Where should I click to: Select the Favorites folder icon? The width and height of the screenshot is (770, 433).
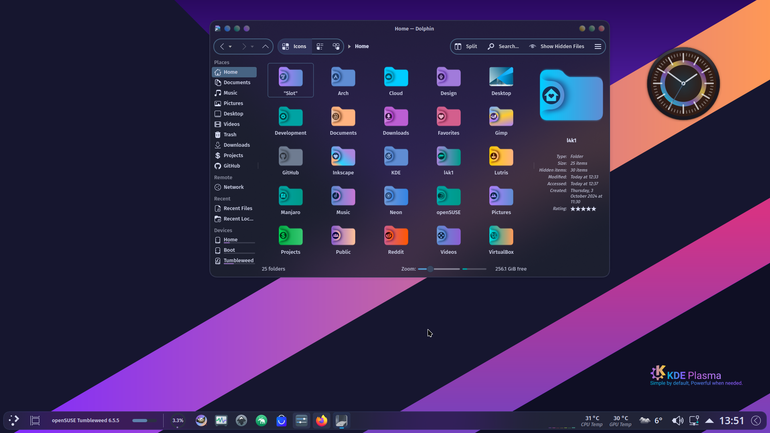point(448,117)
